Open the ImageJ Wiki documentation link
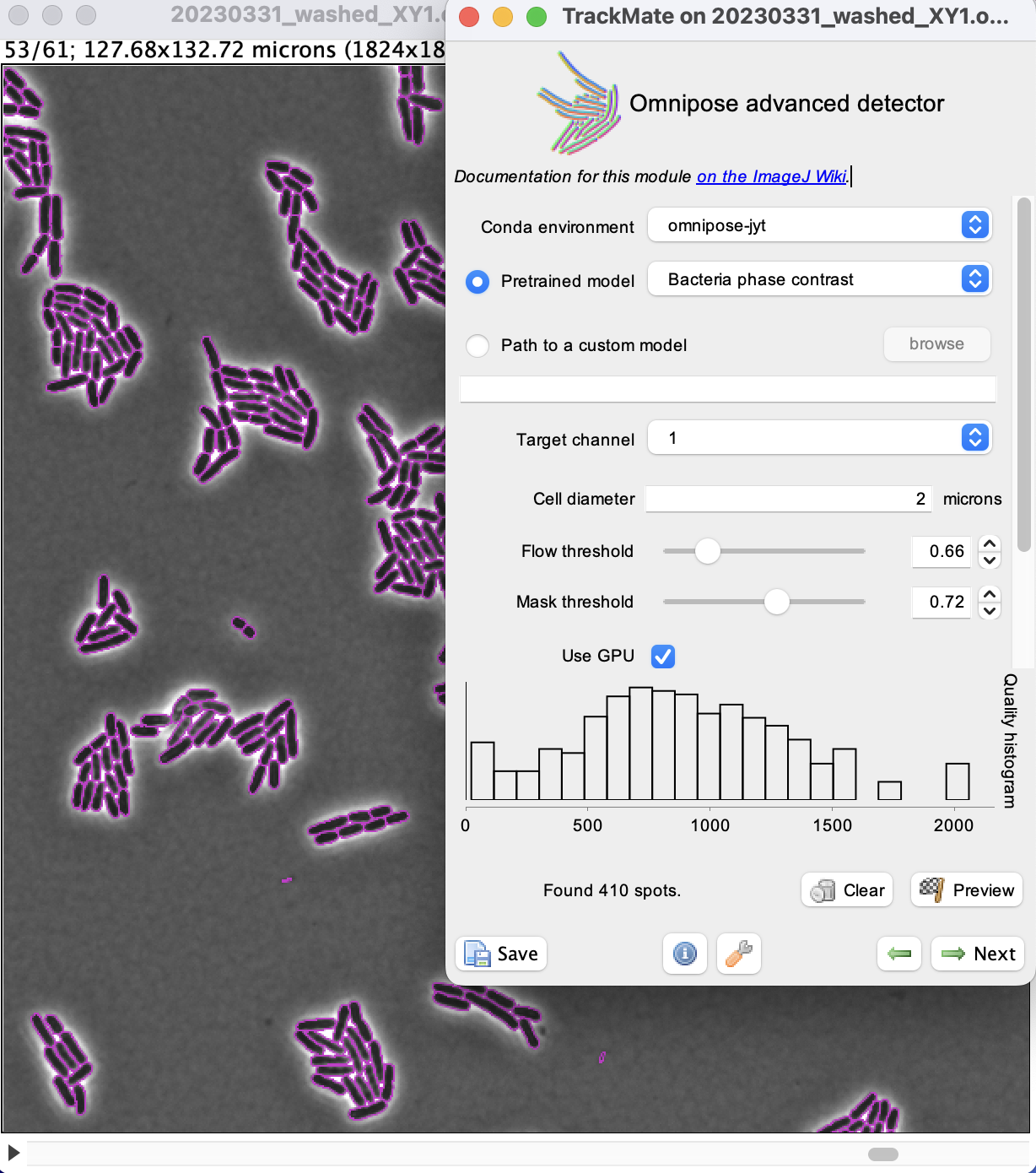Image resolution: width=1036 pixels, height=1173 pixels. click(x=771, y=176)
